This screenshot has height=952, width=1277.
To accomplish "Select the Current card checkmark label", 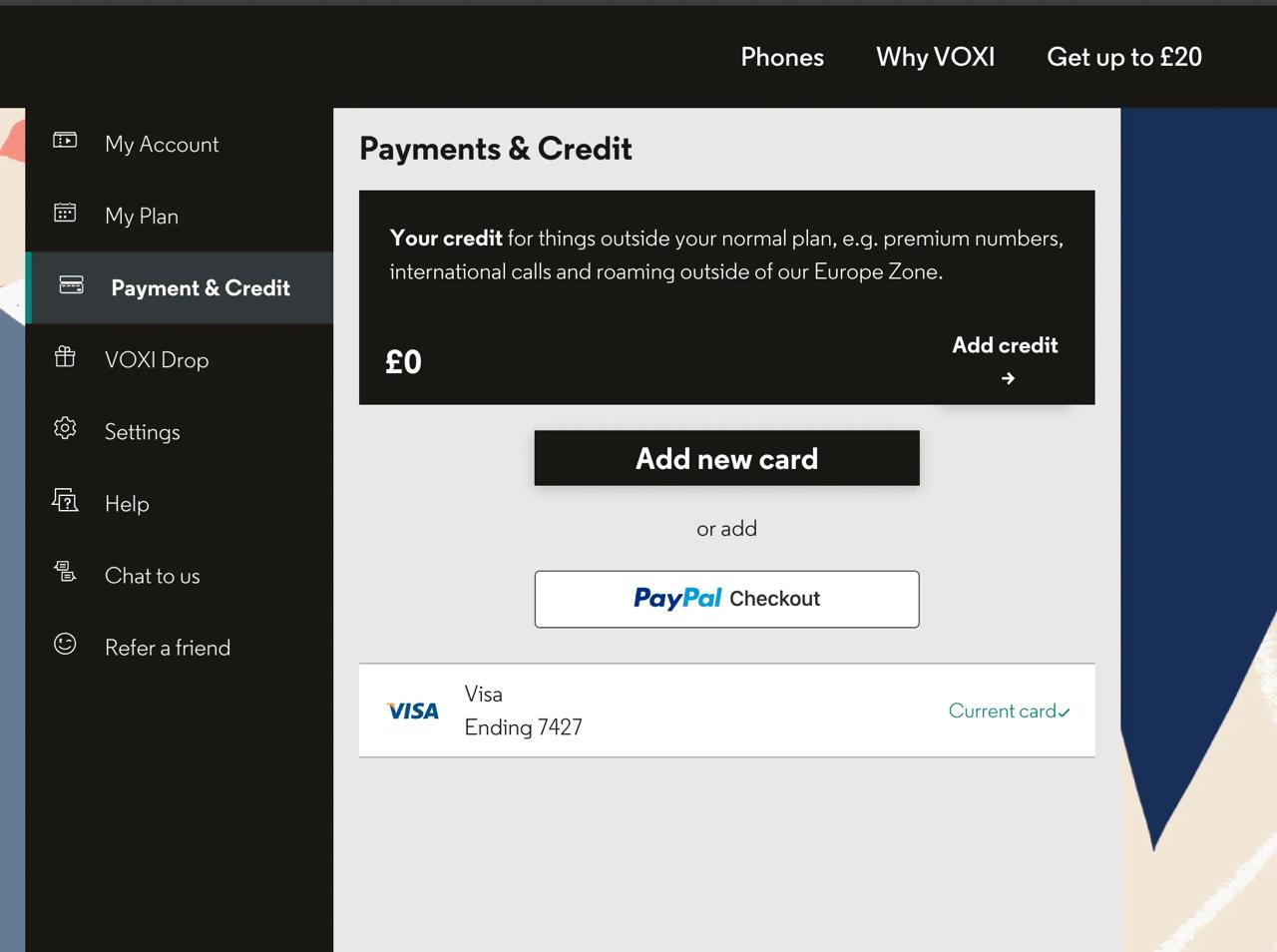I will (1008, 711).
